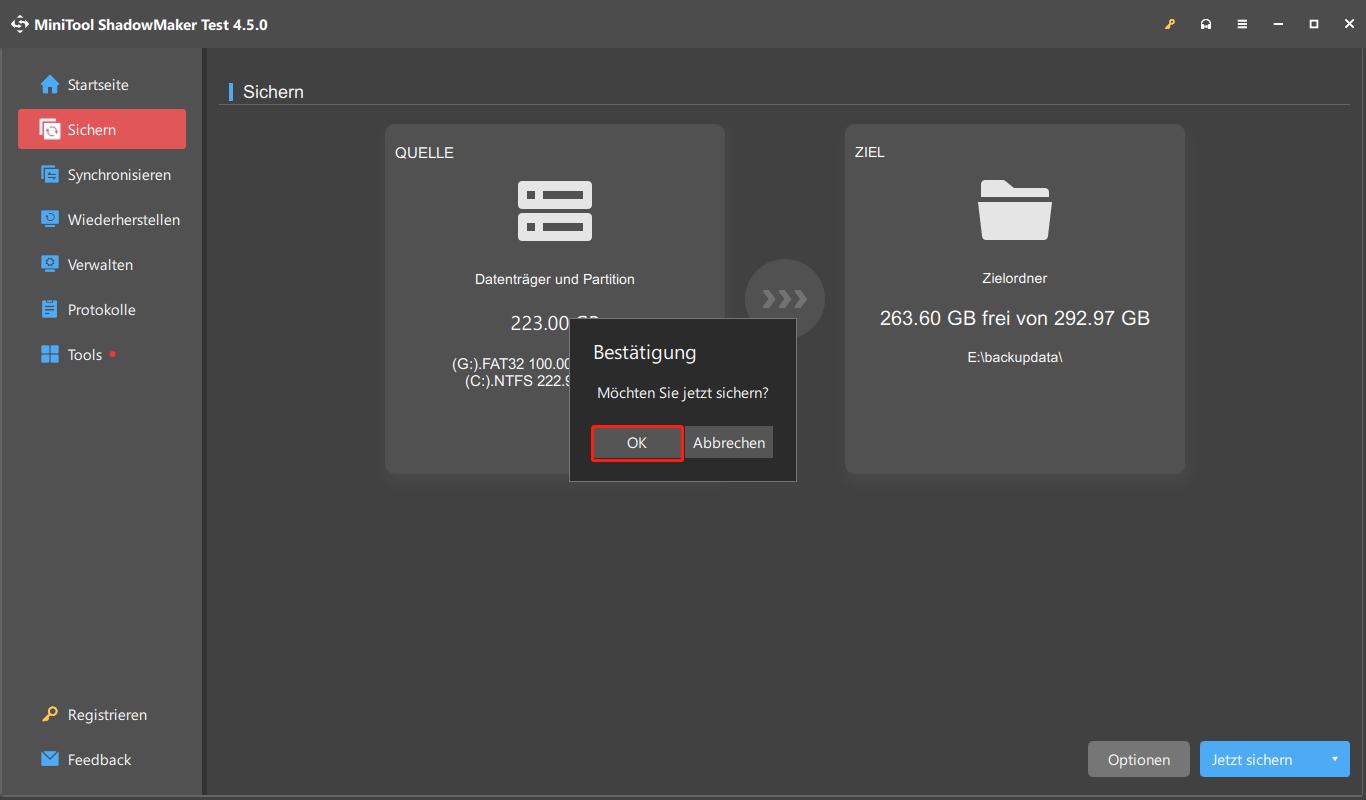Click the Bestätigung dialog title

645,353
